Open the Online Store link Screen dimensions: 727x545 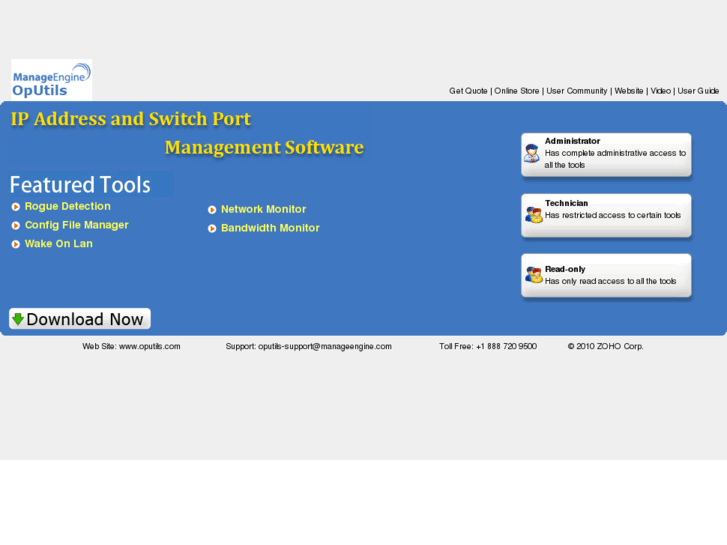click(x=517, y=91)
